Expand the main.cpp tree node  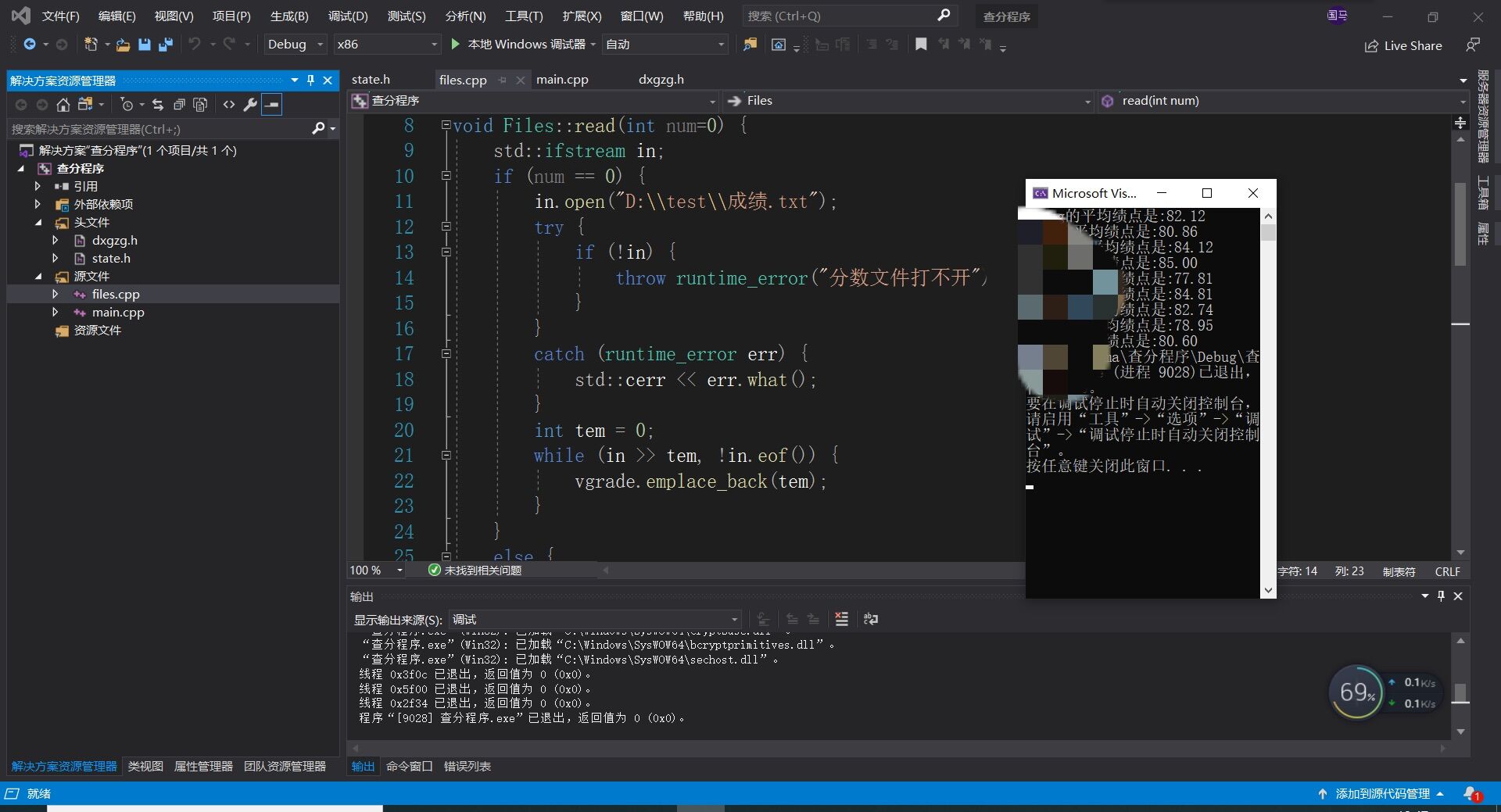tap(55, 312)
